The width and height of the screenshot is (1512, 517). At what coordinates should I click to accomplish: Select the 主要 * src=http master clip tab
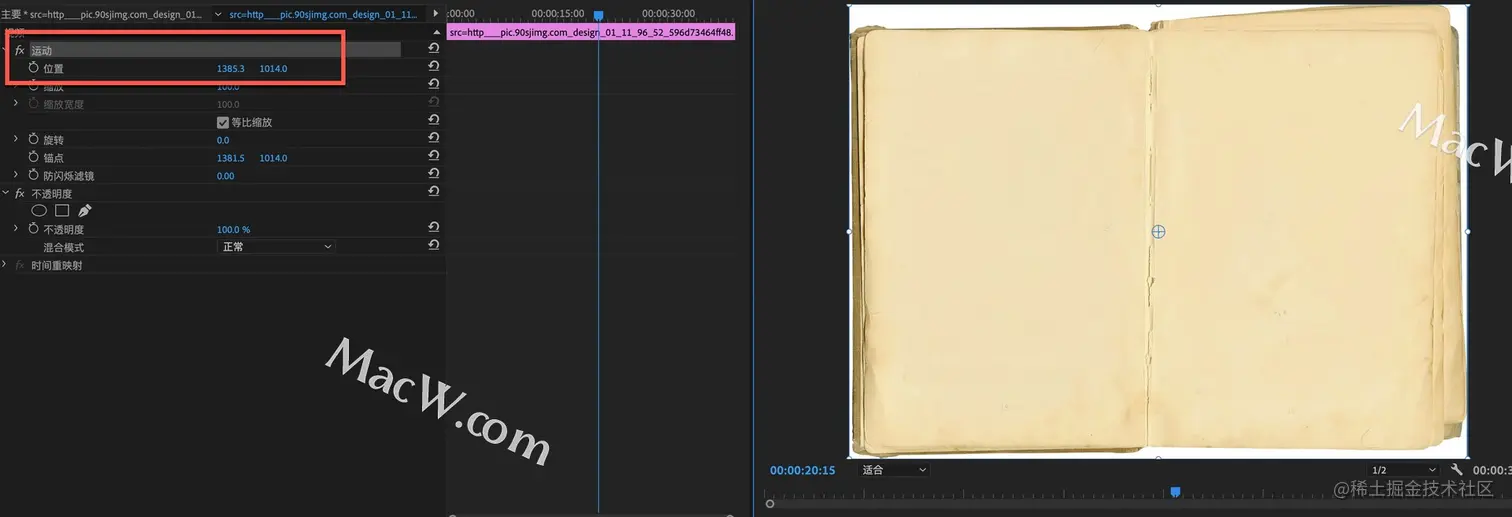pyautogui.click(x=101, y=15)
